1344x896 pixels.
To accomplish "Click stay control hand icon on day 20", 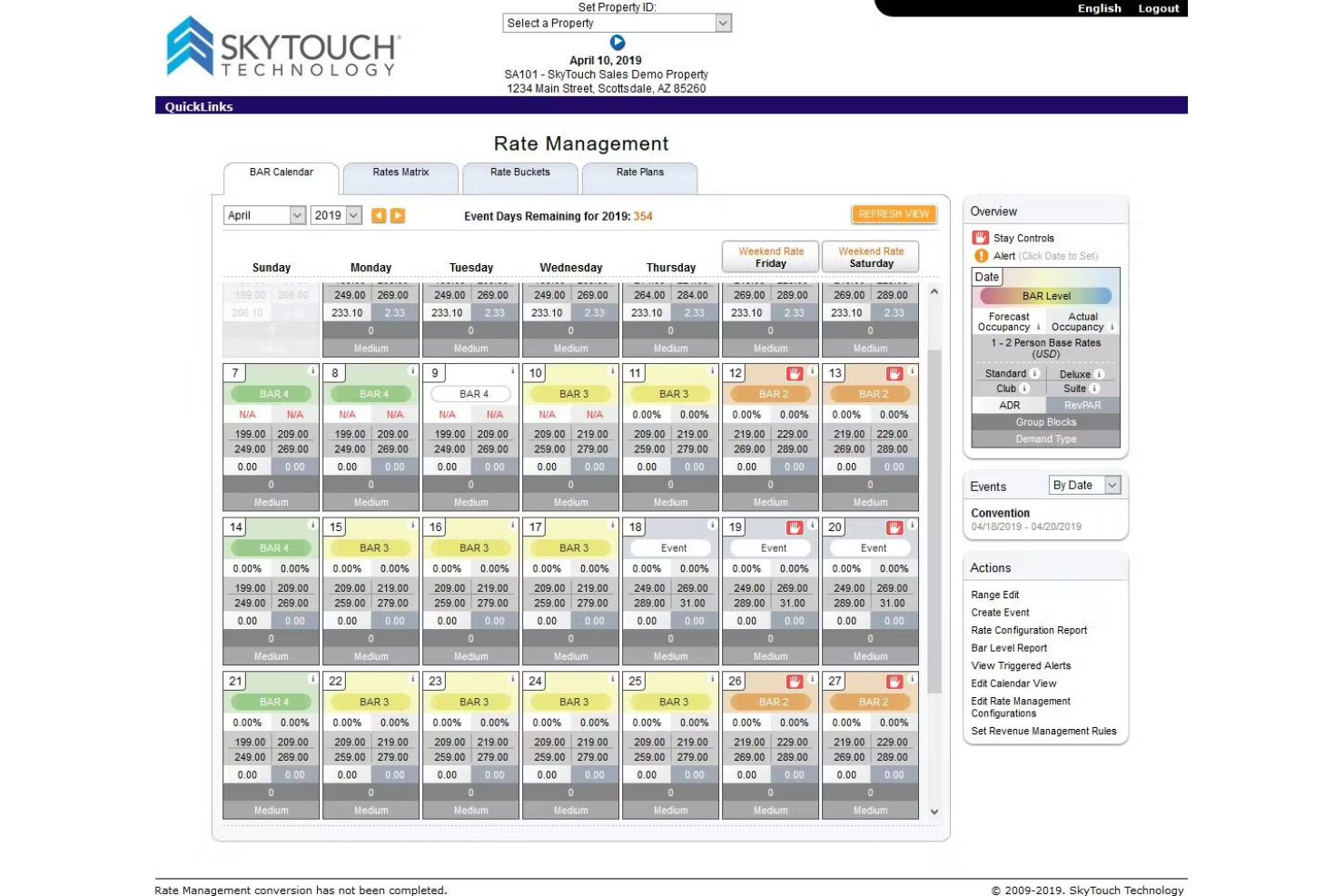I will [x=894, y=527].
